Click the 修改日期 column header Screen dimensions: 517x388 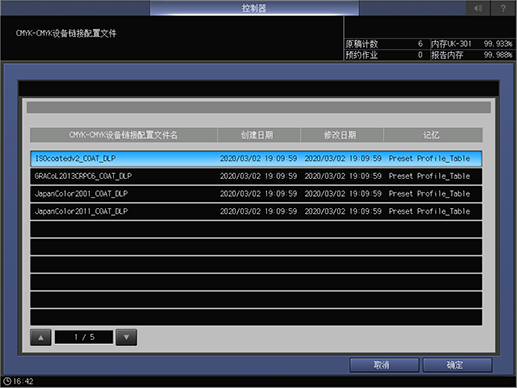tap(342, 135)
